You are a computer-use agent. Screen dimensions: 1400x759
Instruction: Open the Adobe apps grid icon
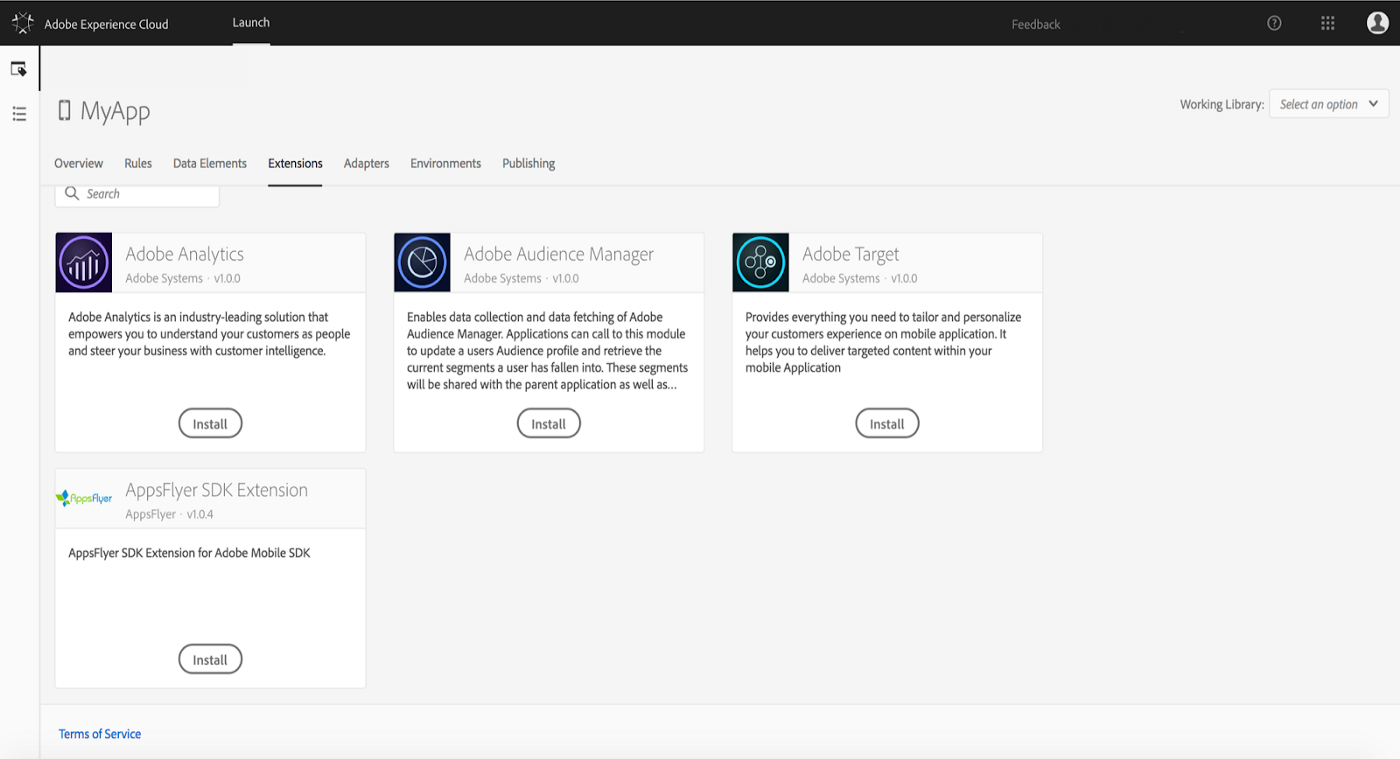tap(1328, 22)
